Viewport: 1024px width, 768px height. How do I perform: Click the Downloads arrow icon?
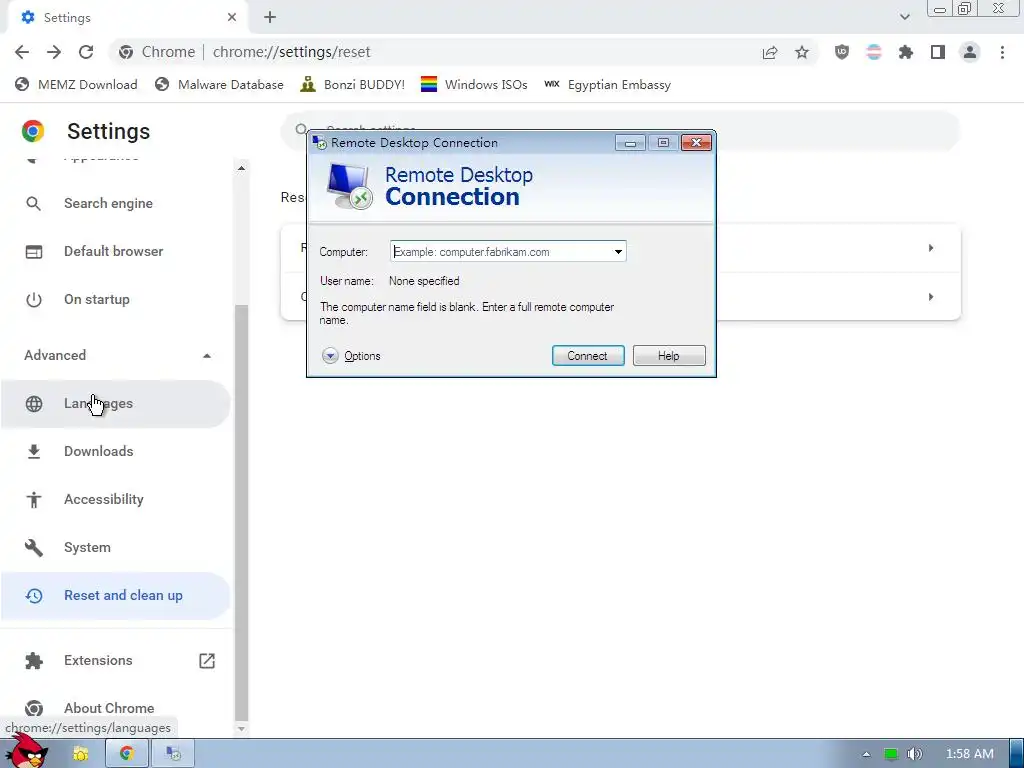point(34,451)
